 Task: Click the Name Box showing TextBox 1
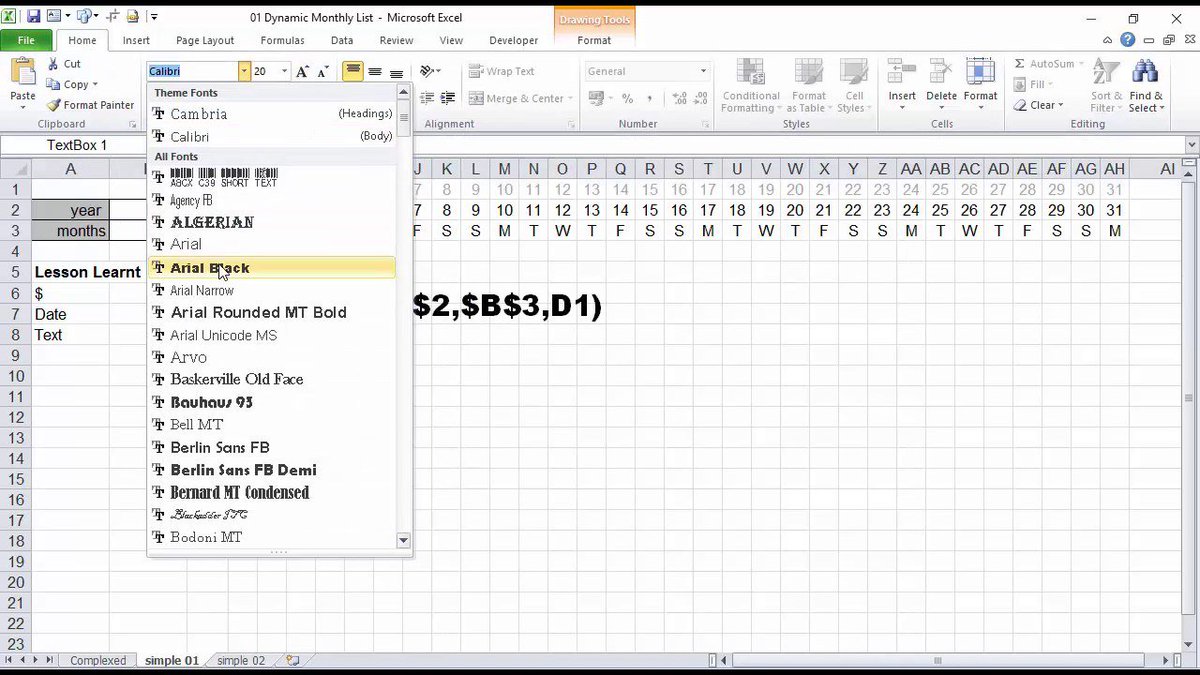coord(76,145)
